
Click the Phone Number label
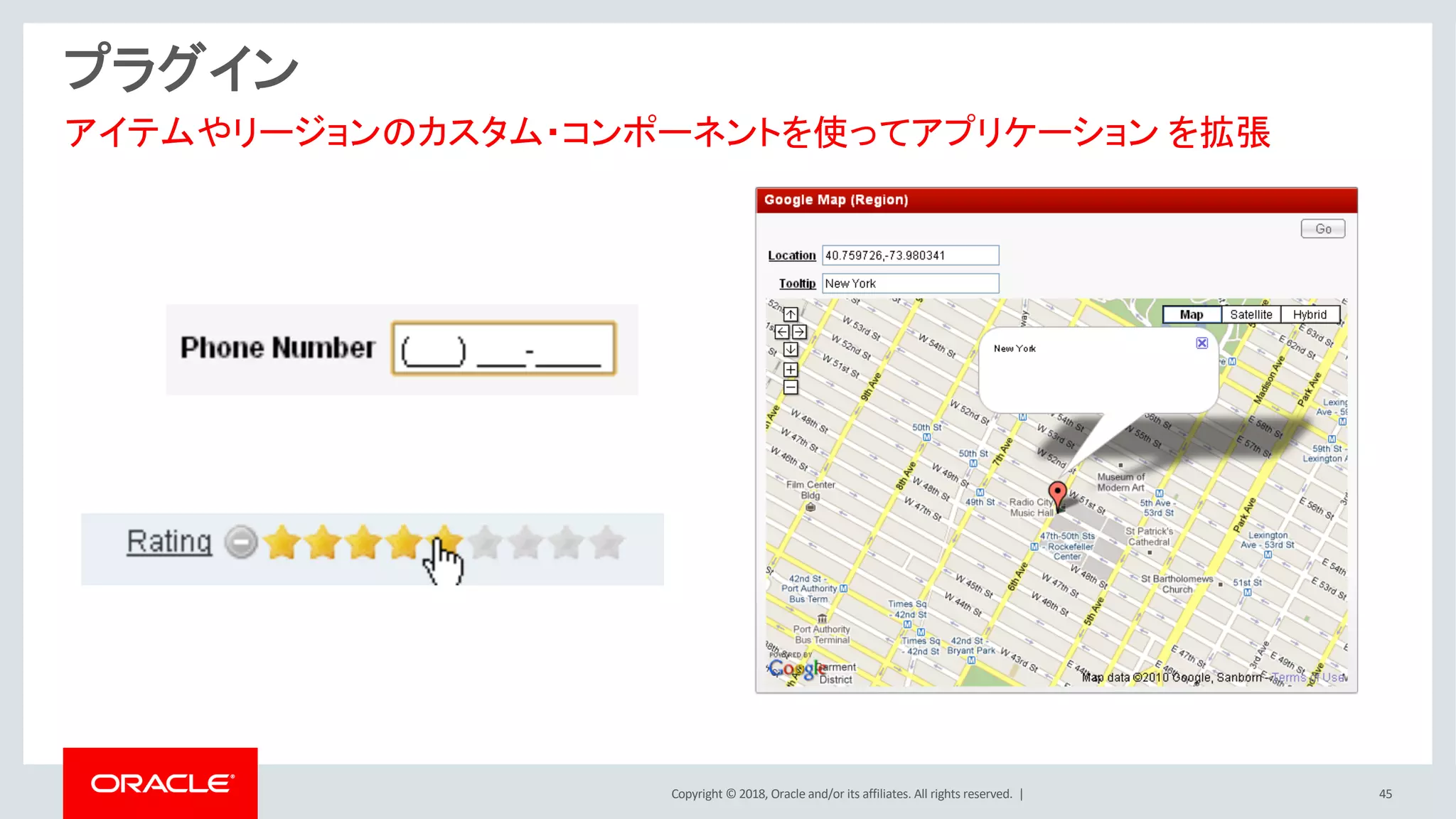pos(277,348)
